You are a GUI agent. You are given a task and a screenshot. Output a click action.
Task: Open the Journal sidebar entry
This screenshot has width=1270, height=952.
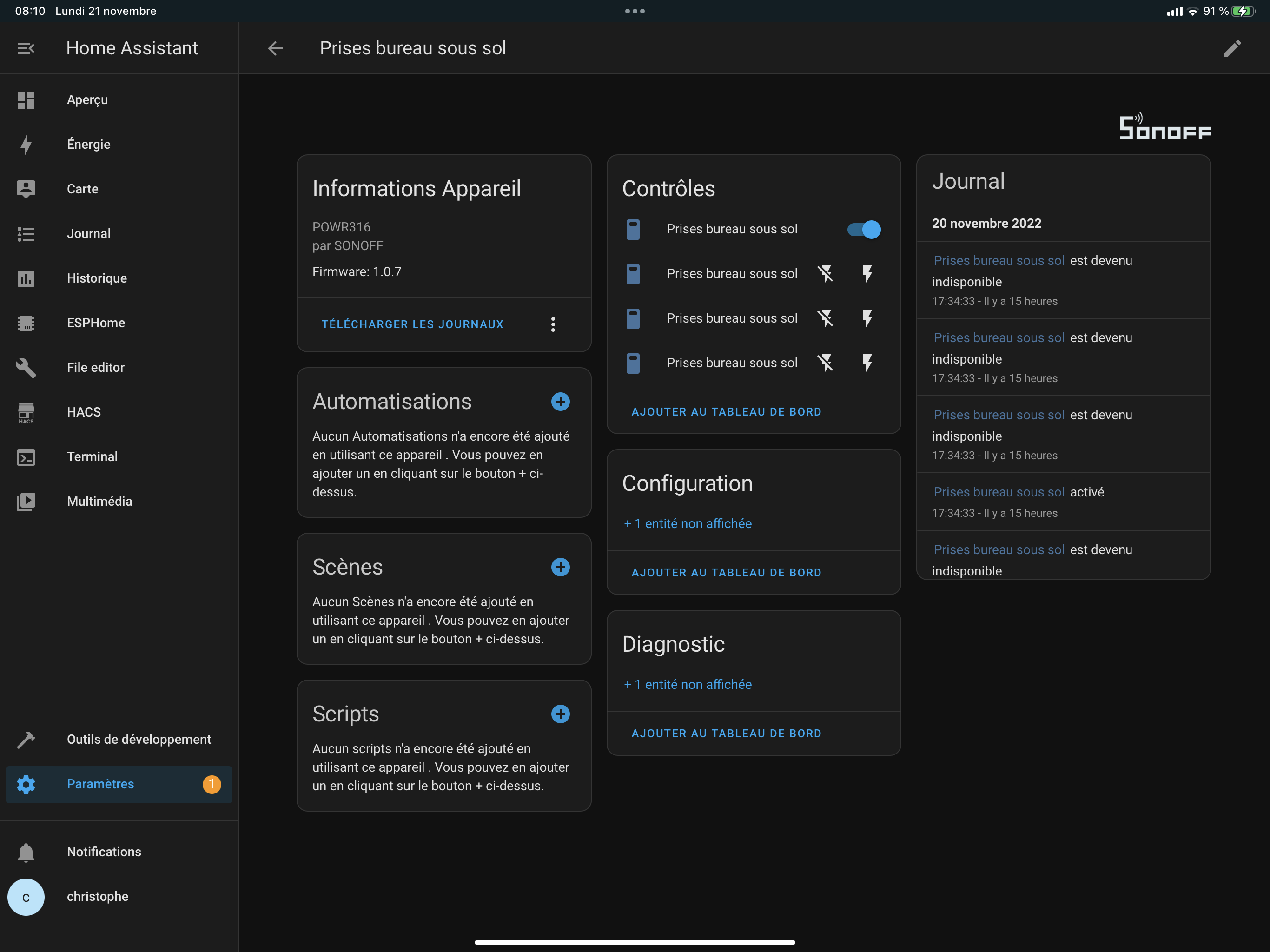(x=88, y=233)
